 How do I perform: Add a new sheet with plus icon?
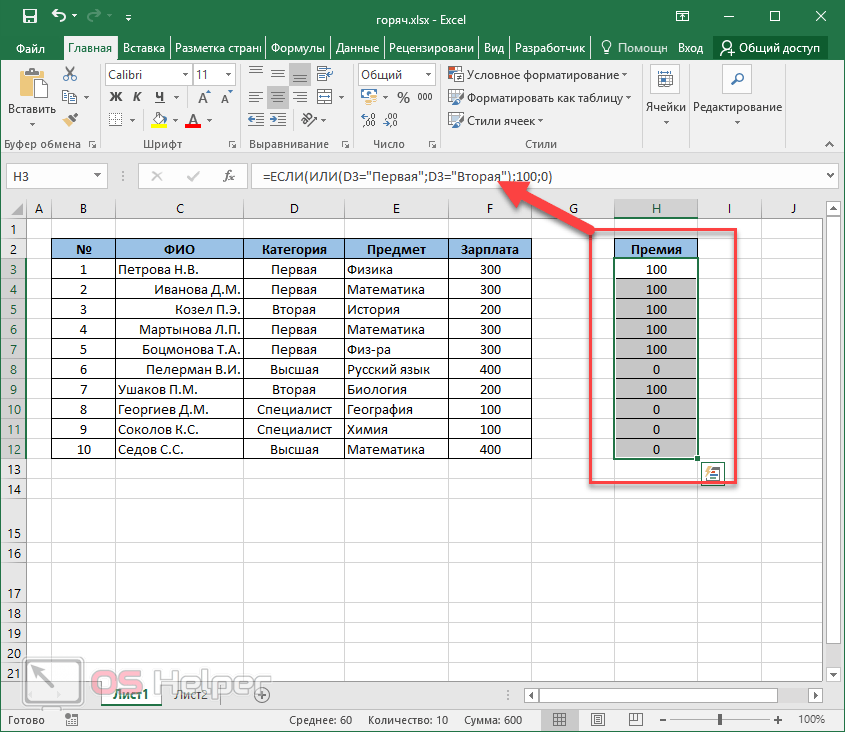[x=262, y=694]
